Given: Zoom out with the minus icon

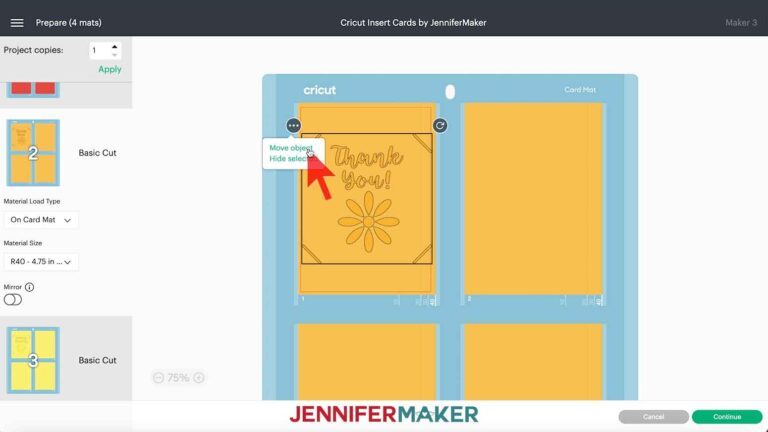Looking at the screenshot, I should click(x=158, y=378).
